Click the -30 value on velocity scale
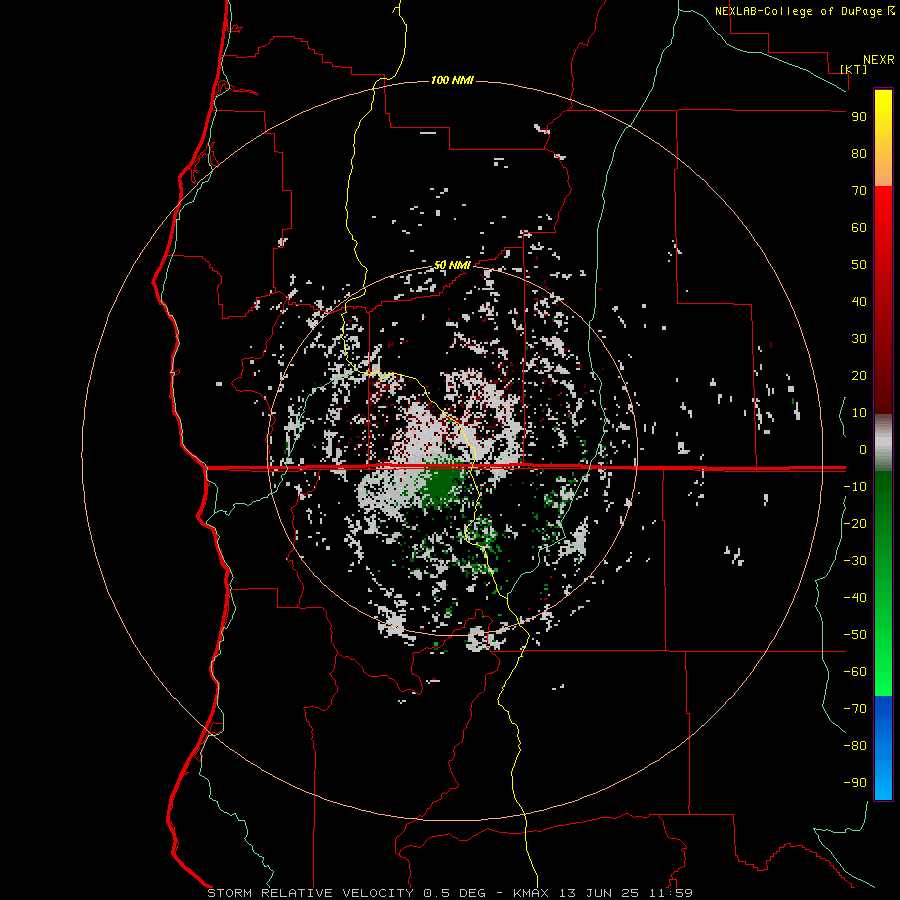 [855, 561]
